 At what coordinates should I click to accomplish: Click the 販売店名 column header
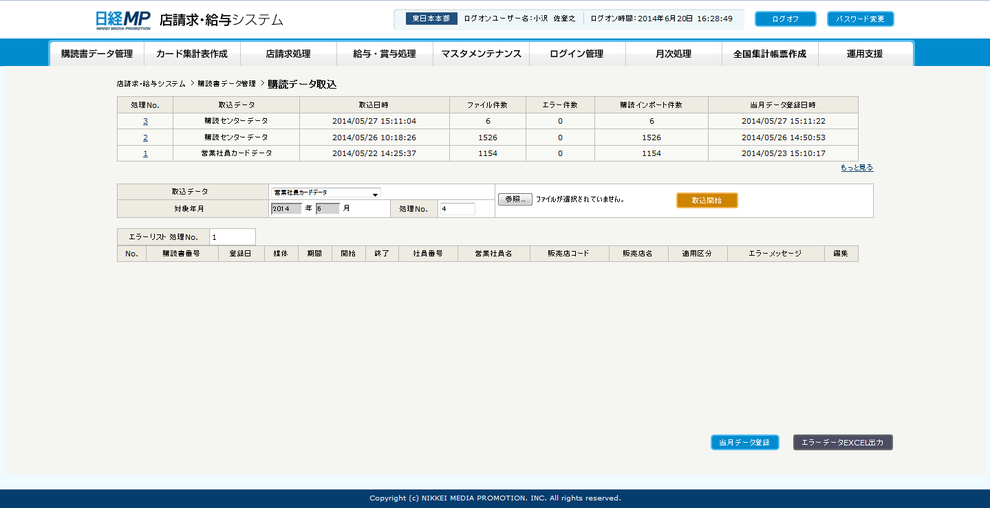click(638, 254)
